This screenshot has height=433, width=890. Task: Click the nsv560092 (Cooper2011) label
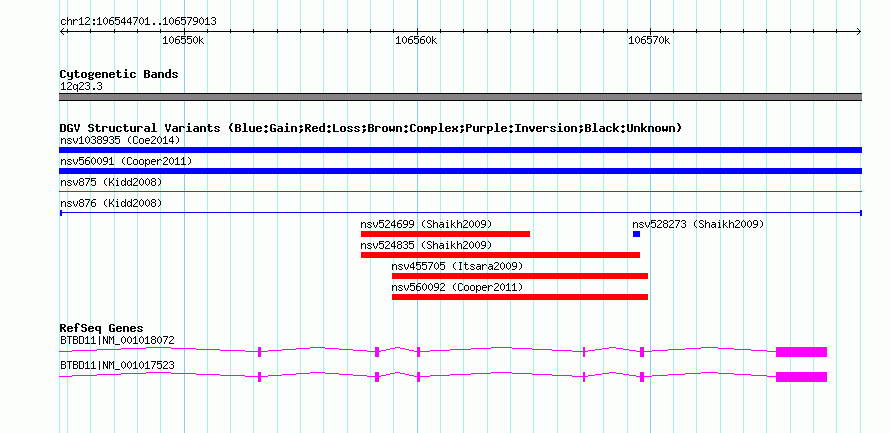457,287
